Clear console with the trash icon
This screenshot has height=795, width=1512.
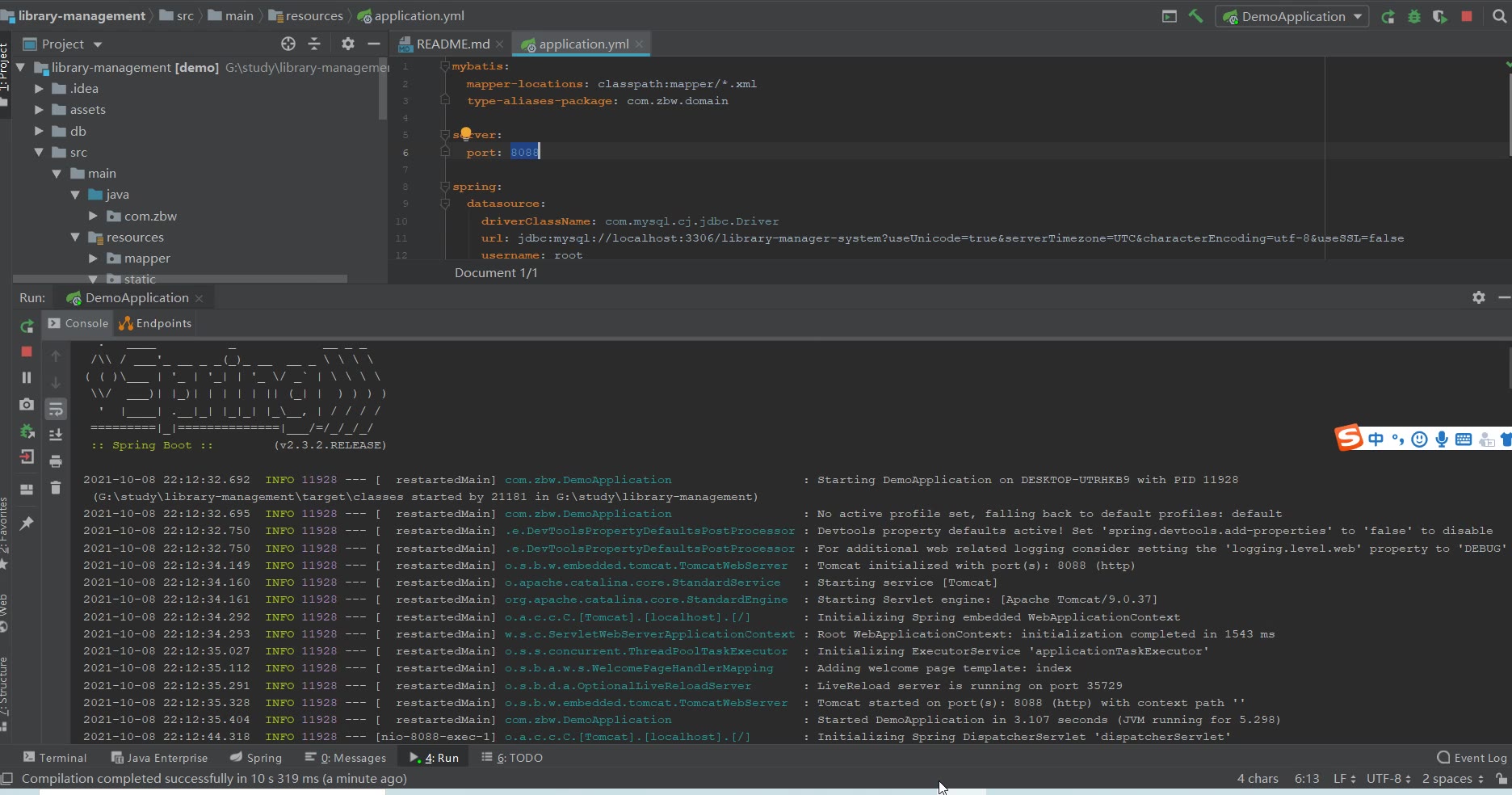click(x=56, y=487)
